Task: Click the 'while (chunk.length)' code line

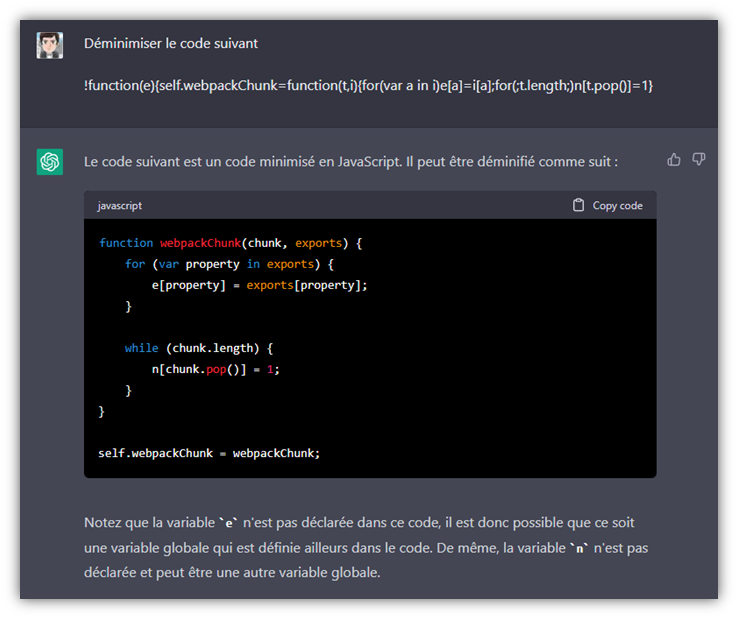Action: 199,348
